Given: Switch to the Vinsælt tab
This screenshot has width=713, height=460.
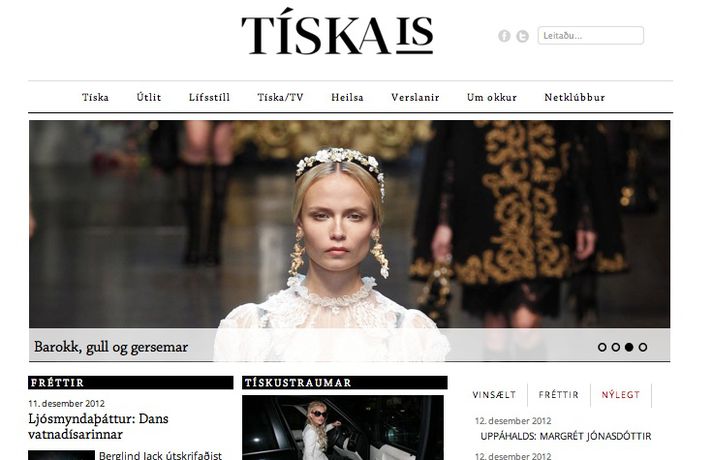Looking at the screenshot, I should pos(494,395).
